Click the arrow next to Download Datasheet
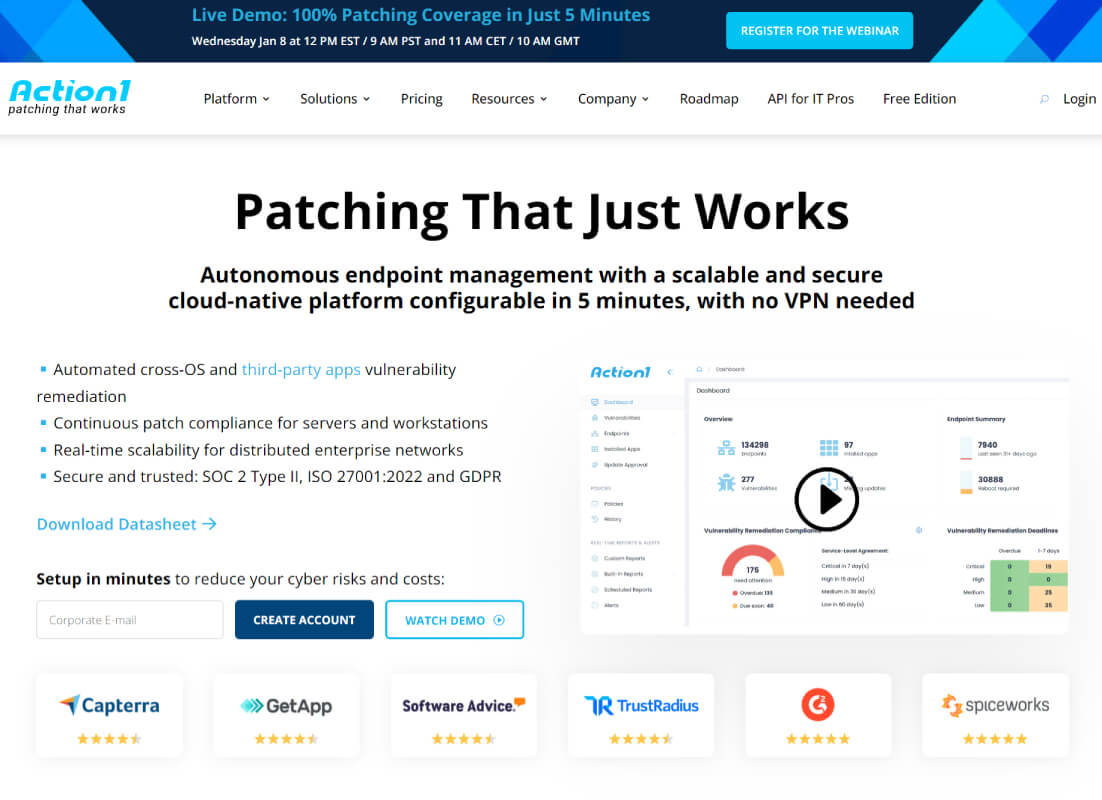Screen dimensions: 1102x800 click(209, 524)
